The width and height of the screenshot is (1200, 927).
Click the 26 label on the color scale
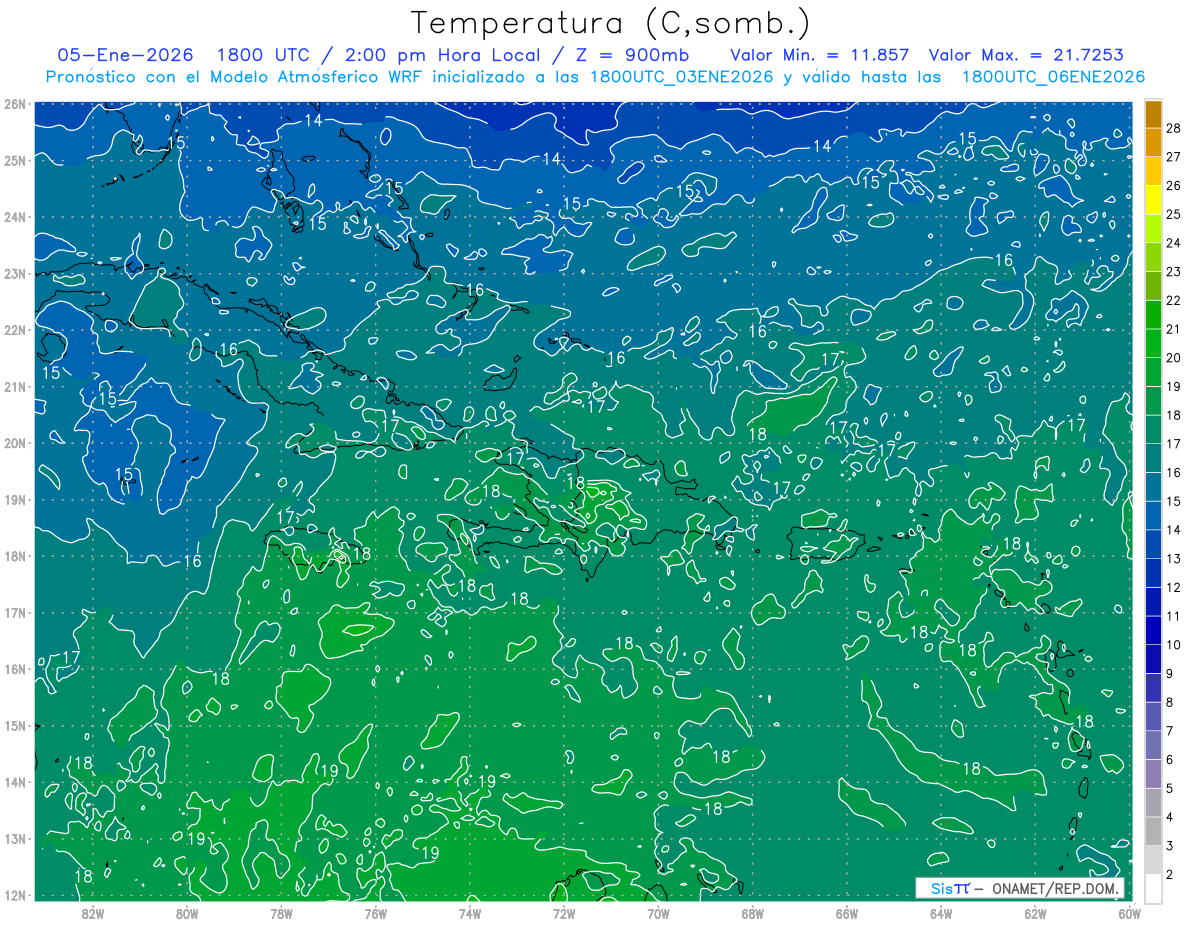(1174, 186)
